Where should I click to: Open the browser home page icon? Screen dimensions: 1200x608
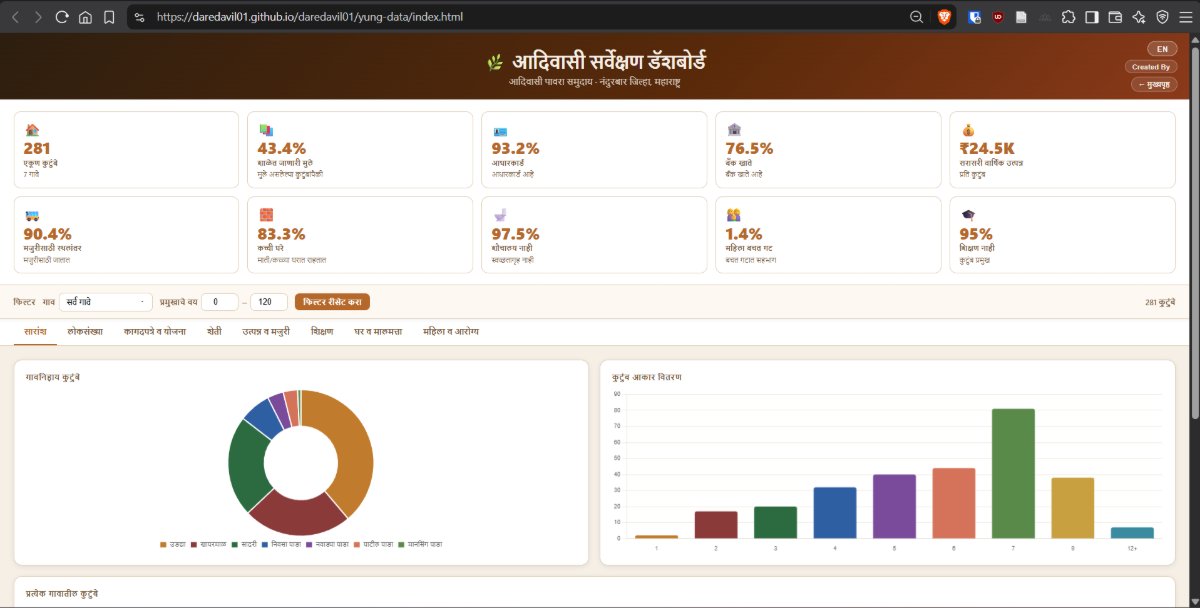(x=86, y=17)
